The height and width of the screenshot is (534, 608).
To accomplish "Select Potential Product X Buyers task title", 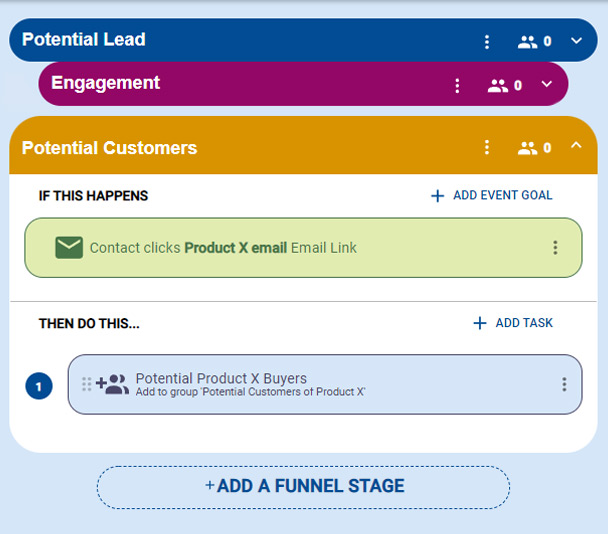I will (221, 378).
